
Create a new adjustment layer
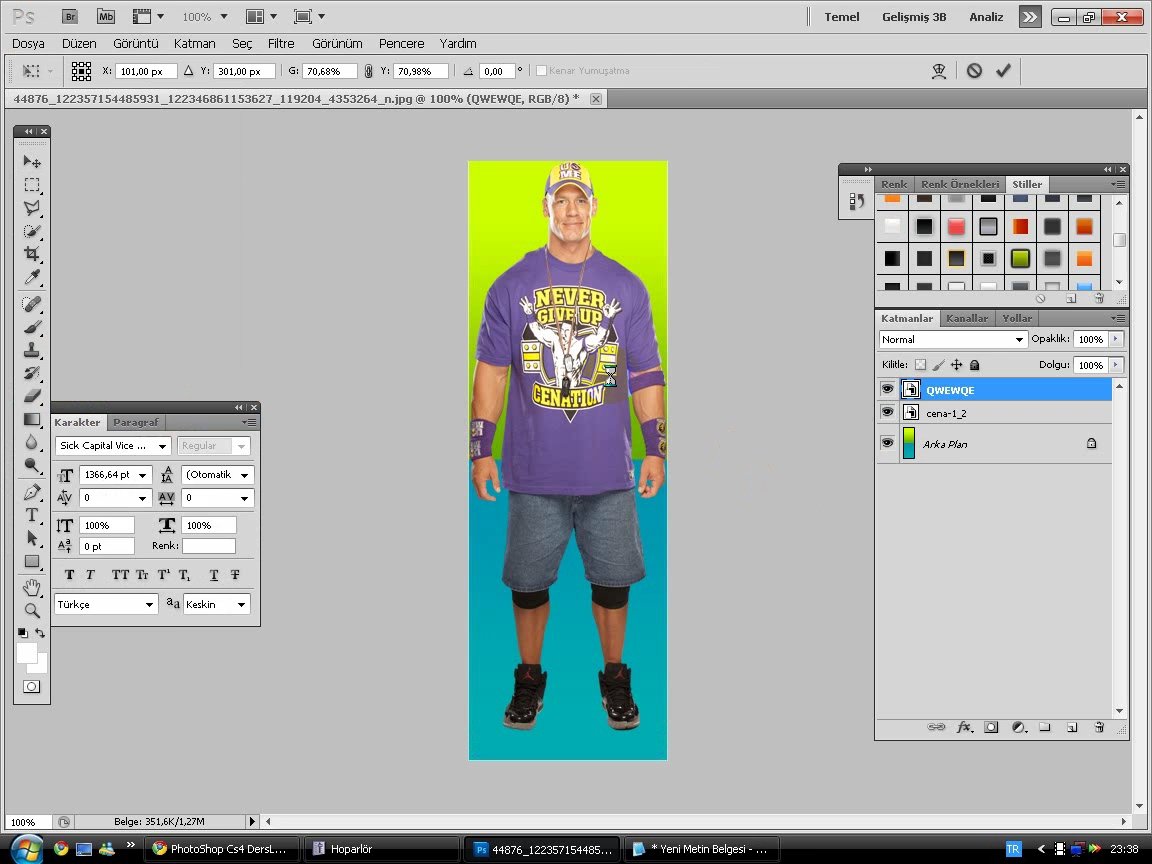coord(1018,727)
